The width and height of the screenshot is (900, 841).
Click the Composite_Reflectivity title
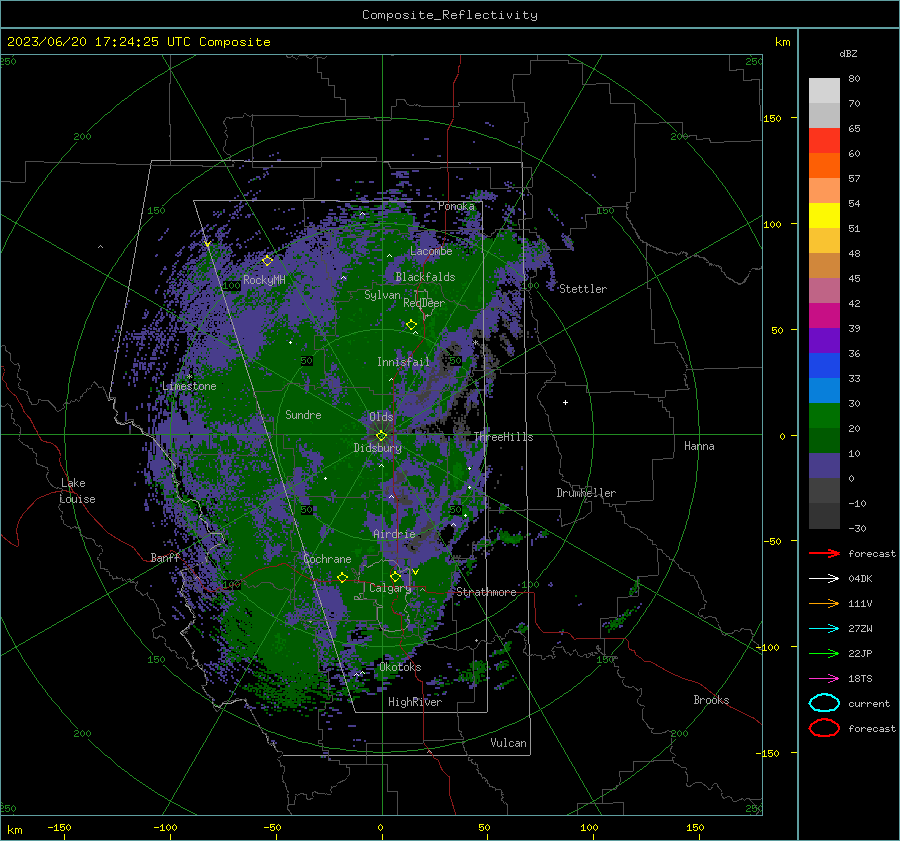(450, 15)
